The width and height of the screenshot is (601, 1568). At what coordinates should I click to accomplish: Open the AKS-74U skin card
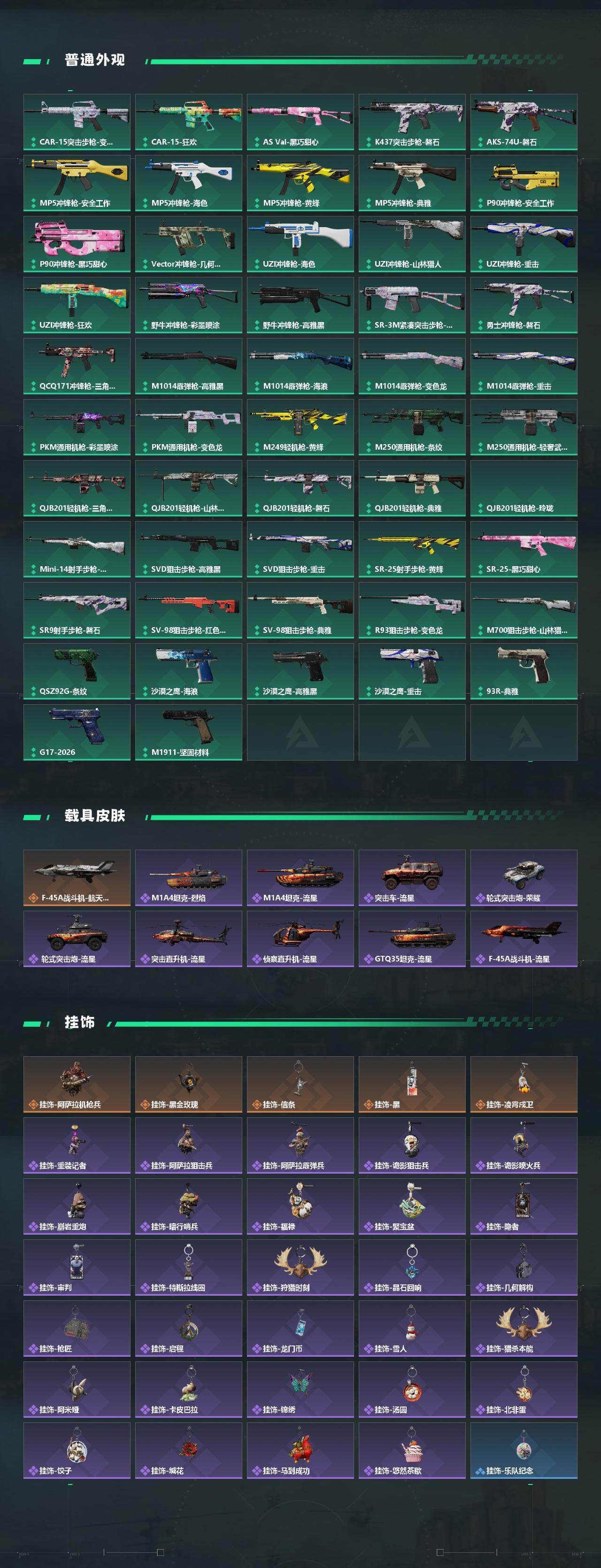click(524, 122)
